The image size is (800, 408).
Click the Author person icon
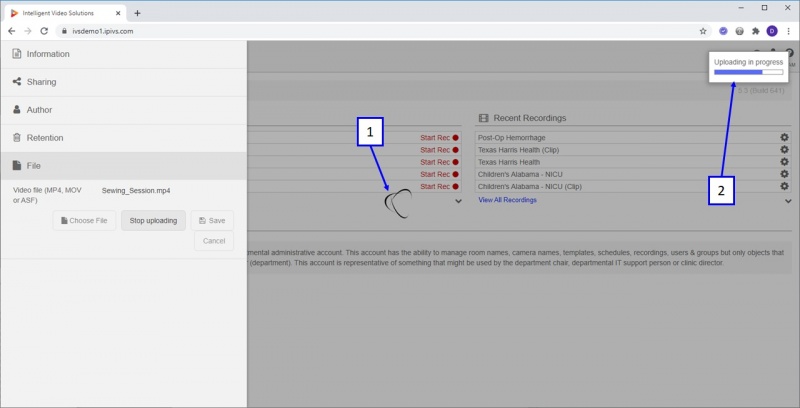pyautogui.click(x=17, y=110)
